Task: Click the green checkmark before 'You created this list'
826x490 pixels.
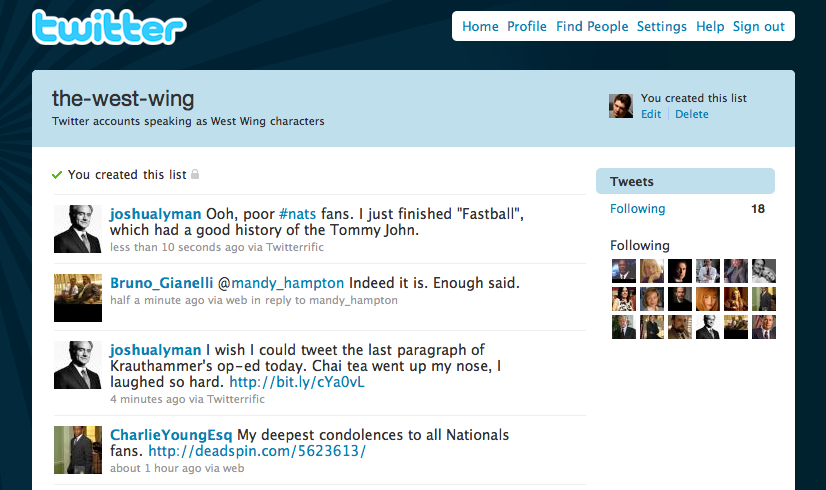Action: pyautogui.click(x=57, y=175)
